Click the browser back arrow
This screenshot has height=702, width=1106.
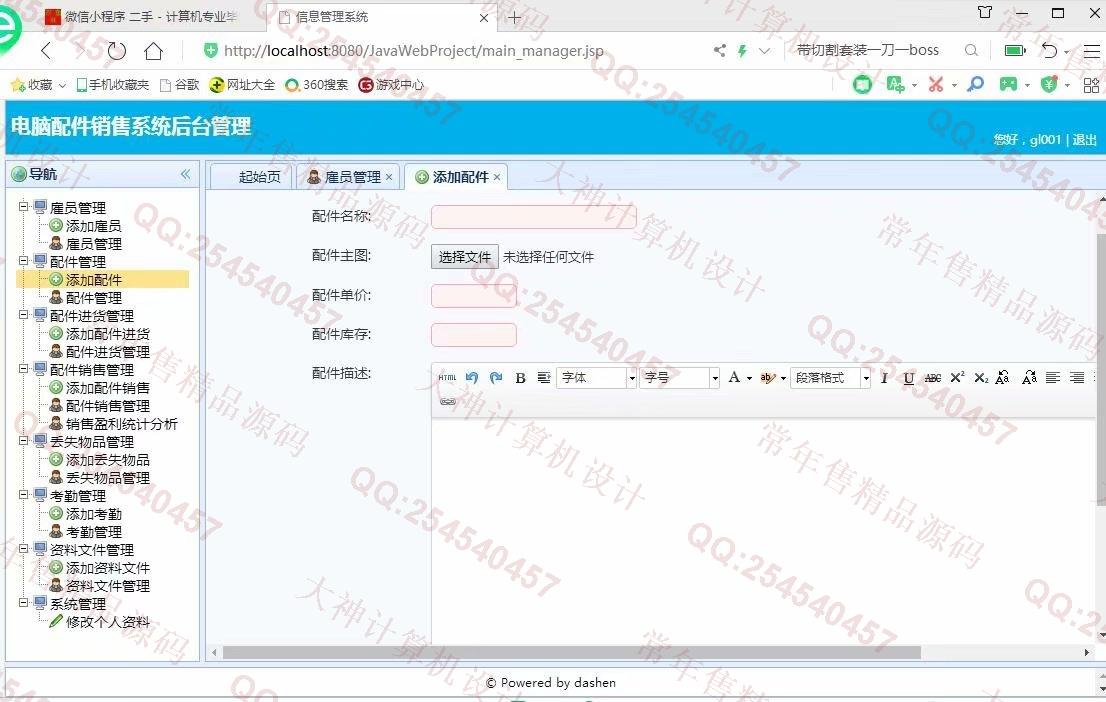click(x=47, y=51)
